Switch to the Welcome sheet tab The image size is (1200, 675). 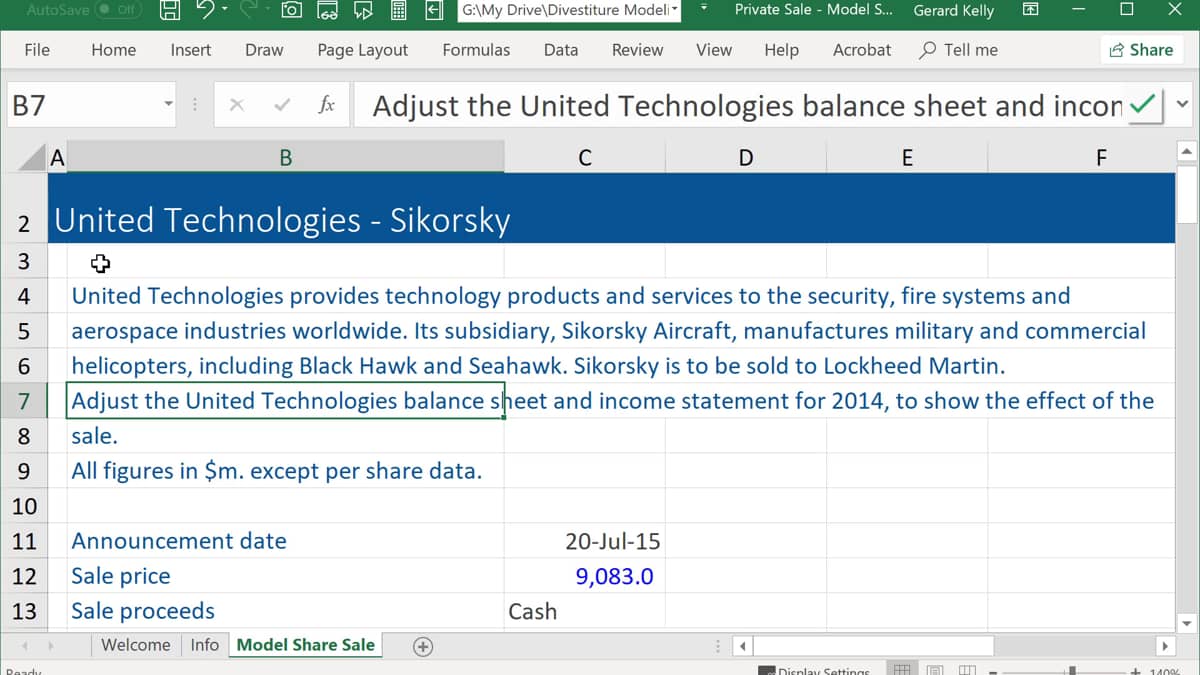136,645
